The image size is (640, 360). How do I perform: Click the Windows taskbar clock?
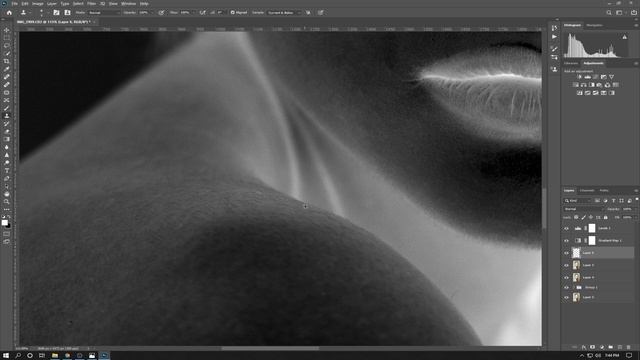tap(612, 356)
